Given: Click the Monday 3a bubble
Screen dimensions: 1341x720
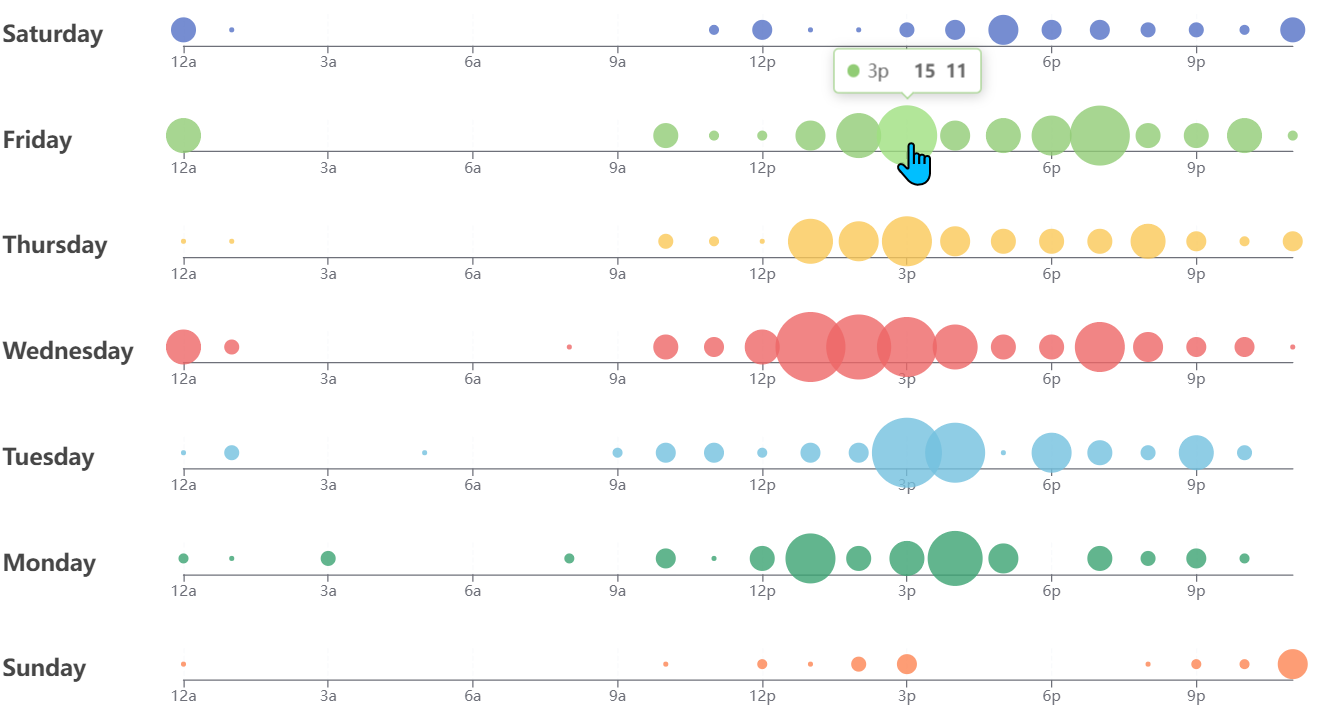Looking at the screenshot, I should [x=328, y=558].
